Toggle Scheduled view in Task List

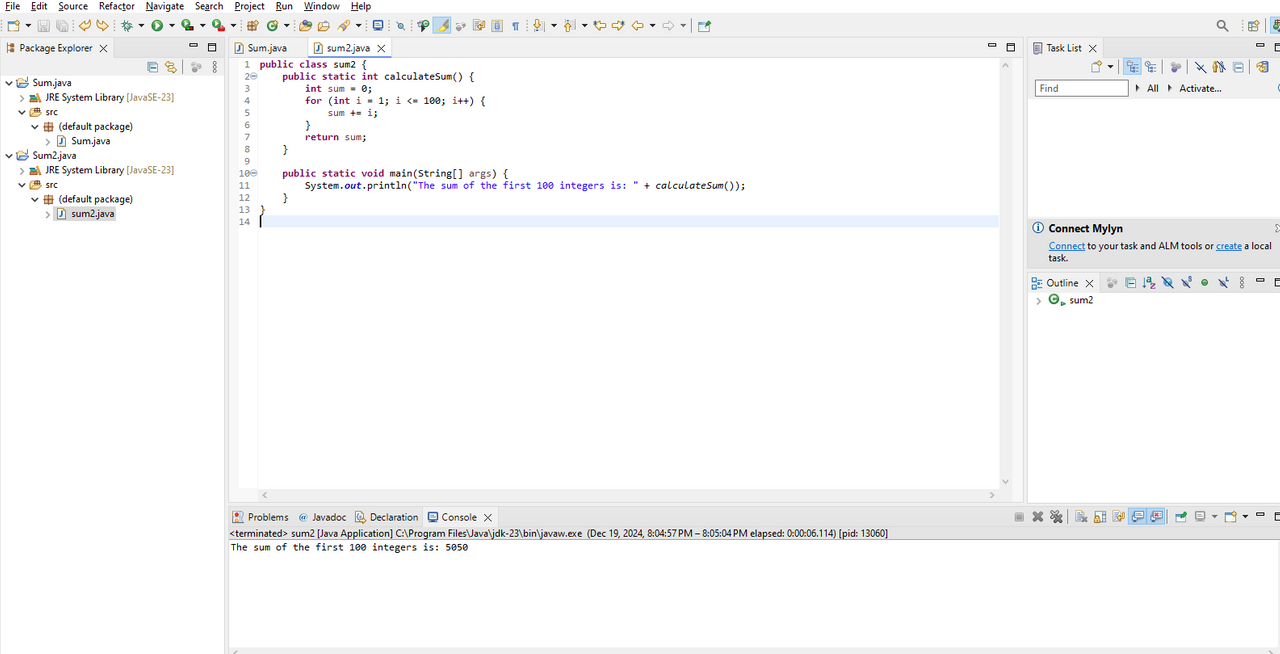1151,67
